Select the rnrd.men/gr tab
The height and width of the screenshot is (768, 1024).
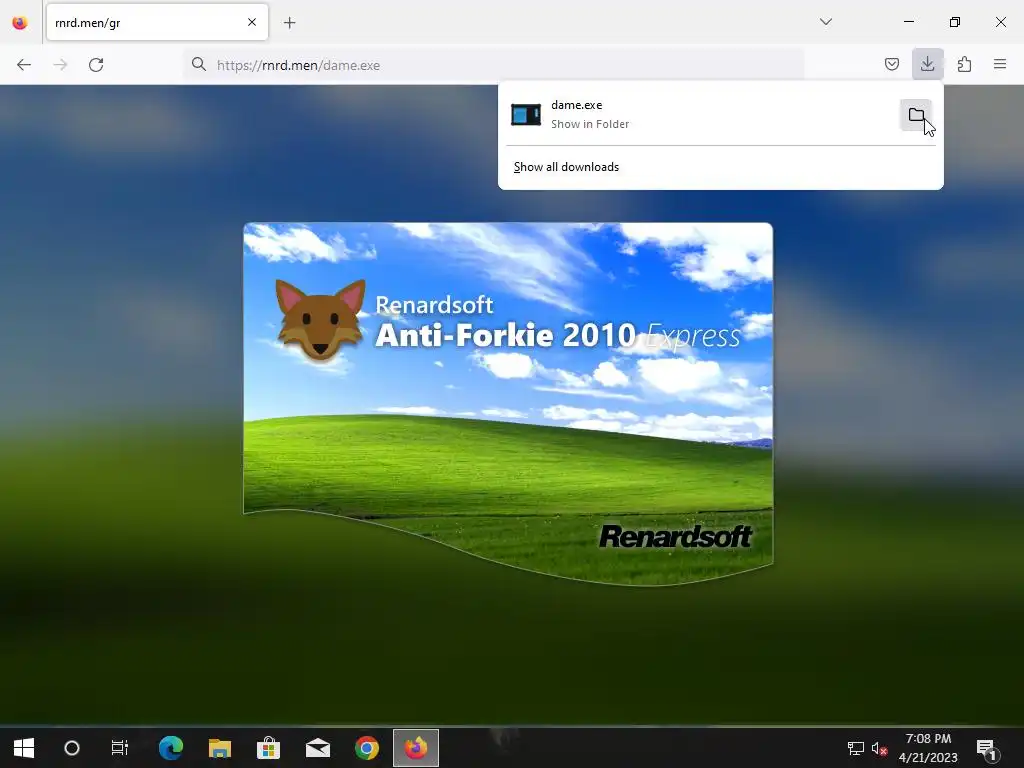tap(157, 22)
